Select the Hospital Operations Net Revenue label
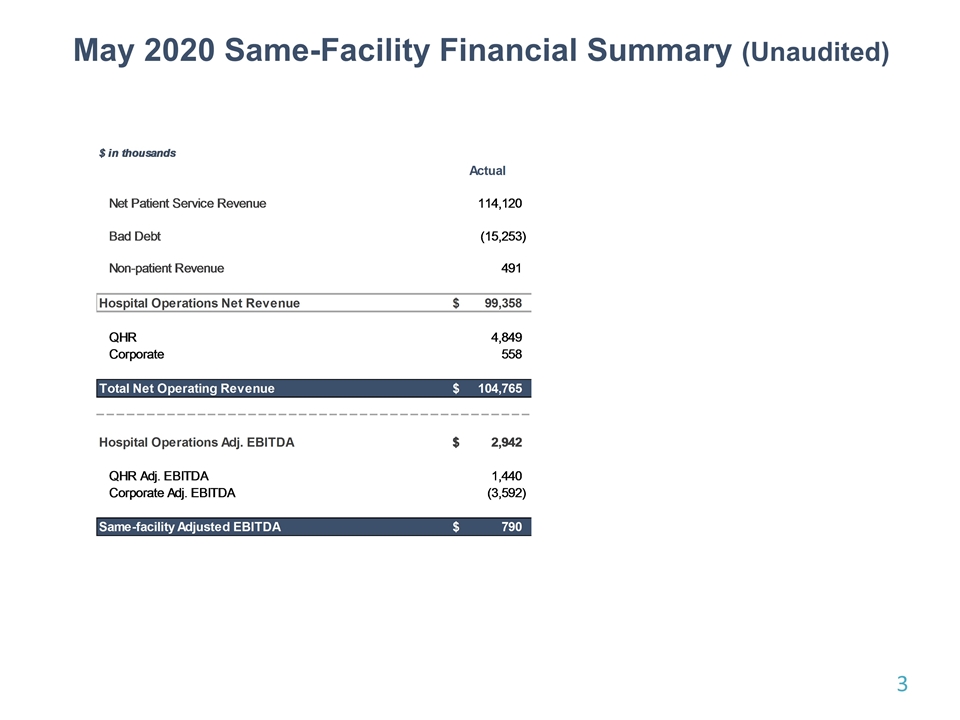 199,303
